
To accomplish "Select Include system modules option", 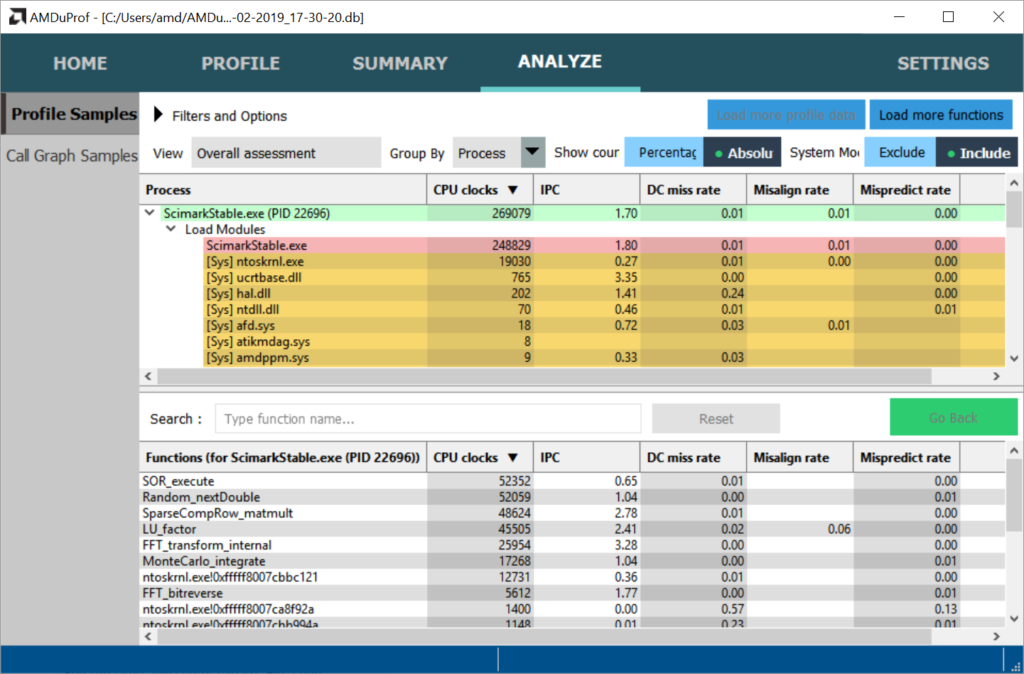I will pyautogui.click(x=976, y=153).
